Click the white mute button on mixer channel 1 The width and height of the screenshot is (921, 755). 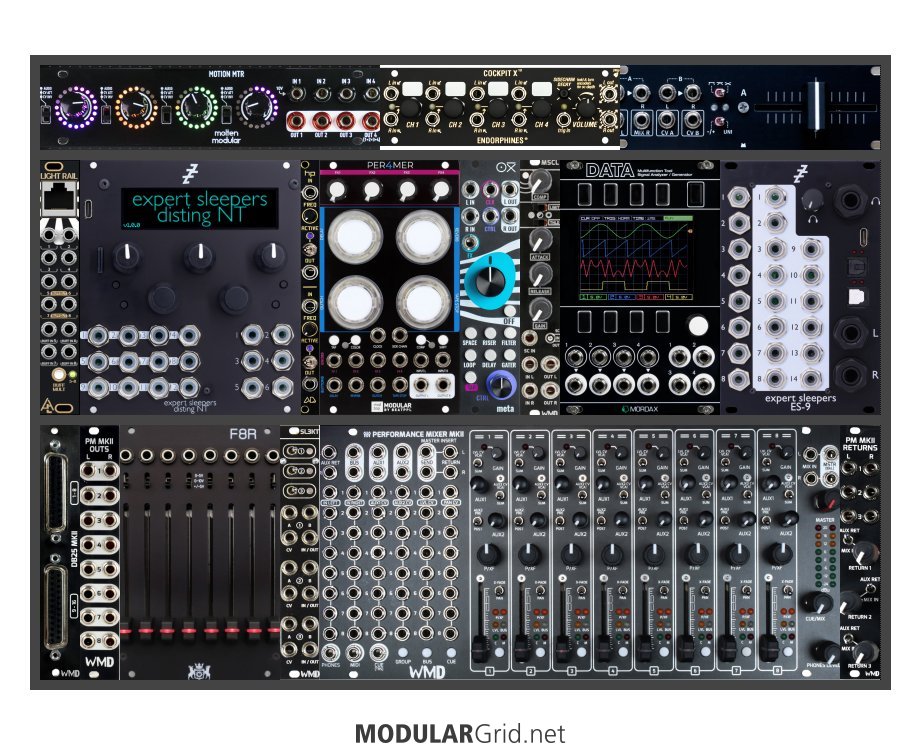[x=499, y=652]
